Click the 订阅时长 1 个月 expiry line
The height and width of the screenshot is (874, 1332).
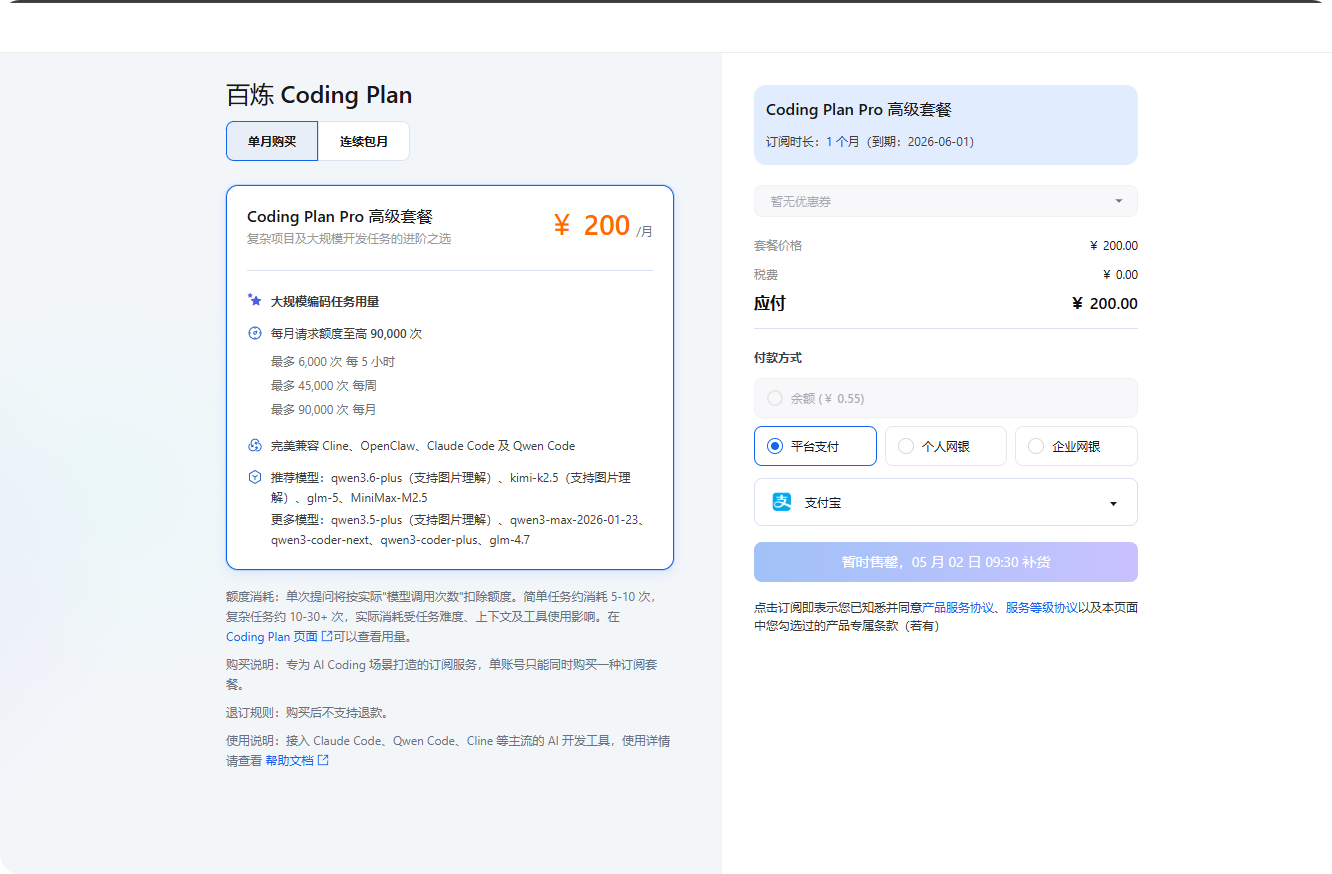tap(870, 142)
